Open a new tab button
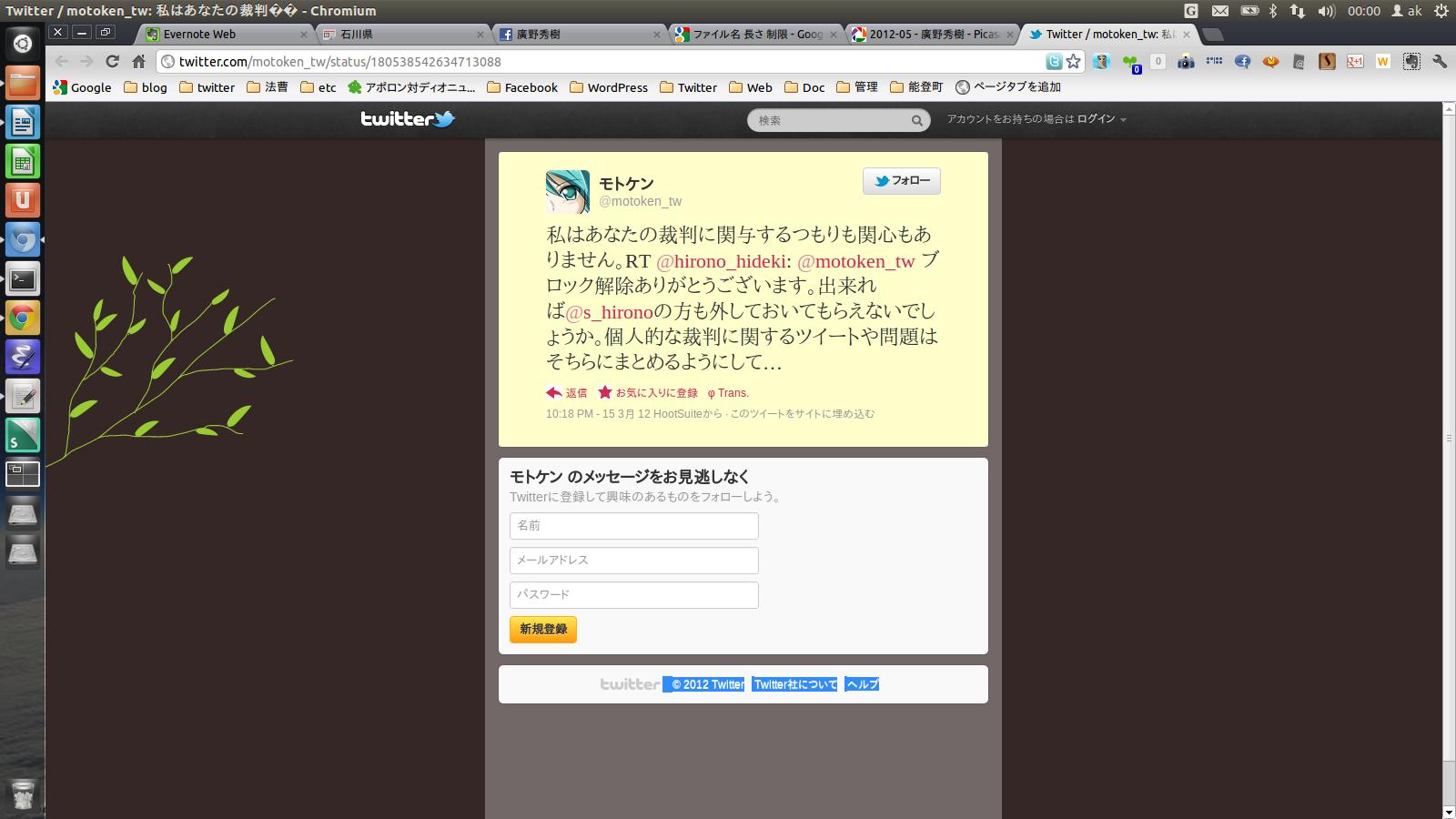Screen dimensions: 1456x819 [x=1212, y=35]
